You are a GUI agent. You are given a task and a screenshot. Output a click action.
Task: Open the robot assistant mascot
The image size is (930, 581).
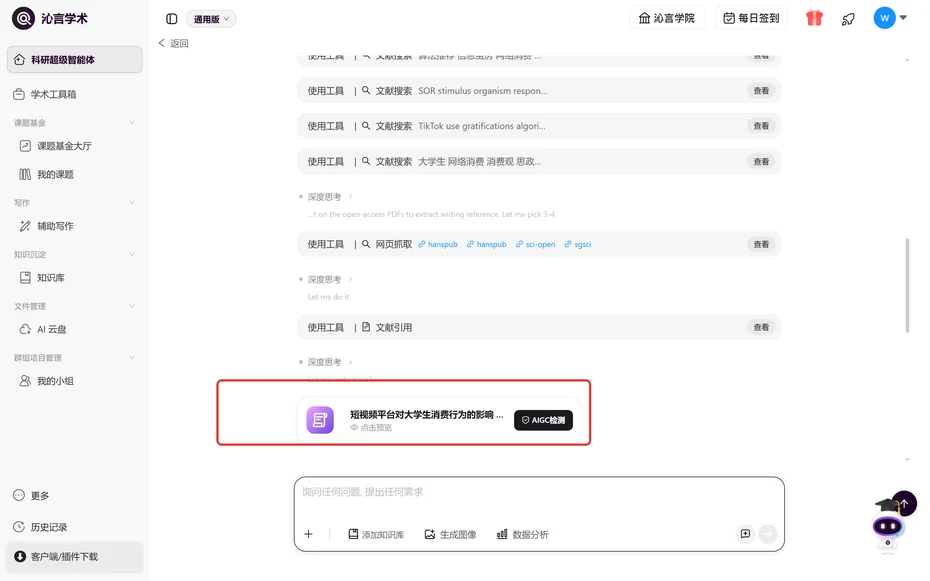[887, 526]
